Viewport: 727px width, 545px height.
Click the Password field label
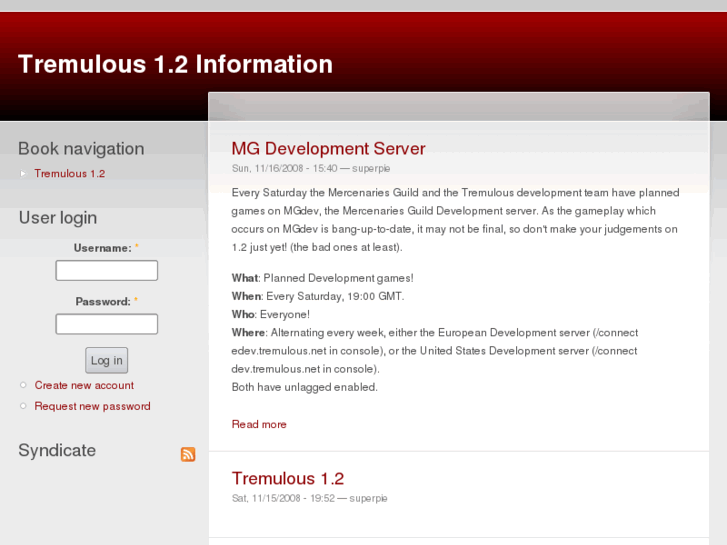coord(103,302)
